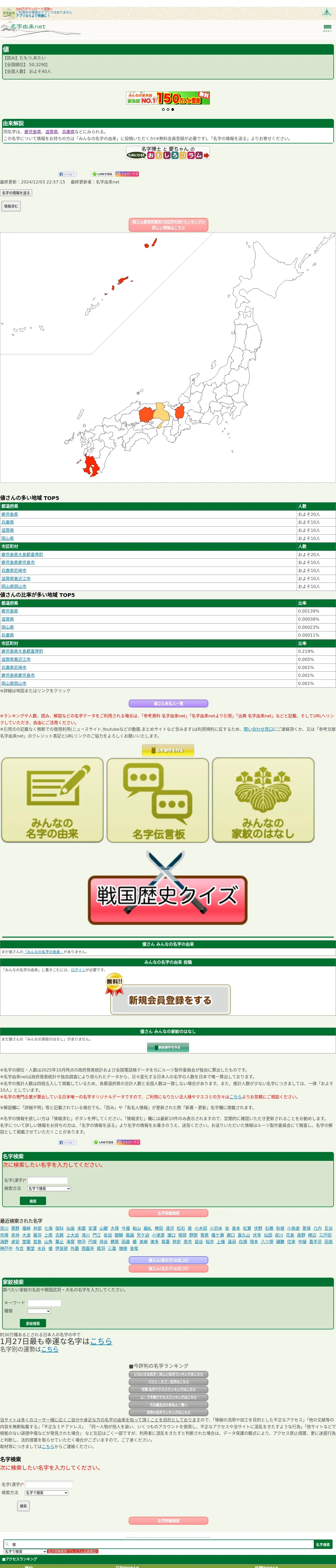Click the 家系図 150万人が登録 ad banner
Screen dimensions: 336x1568
click(168, 98)
